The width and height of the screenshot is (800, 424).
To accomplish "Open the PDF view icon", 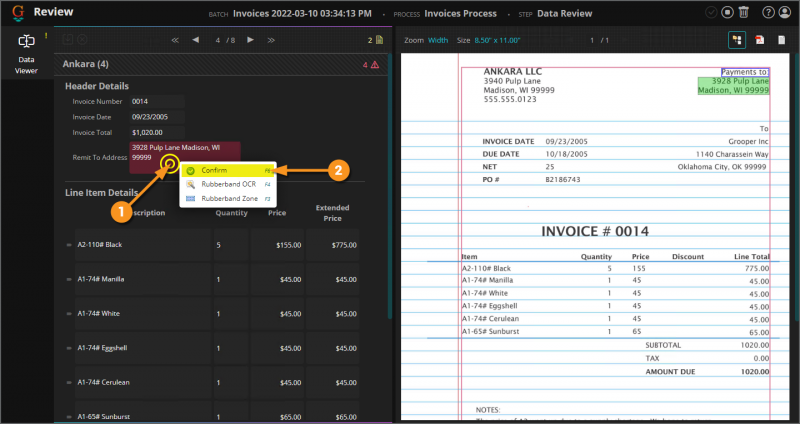I will pyautogui.click(x=760, y=40).
